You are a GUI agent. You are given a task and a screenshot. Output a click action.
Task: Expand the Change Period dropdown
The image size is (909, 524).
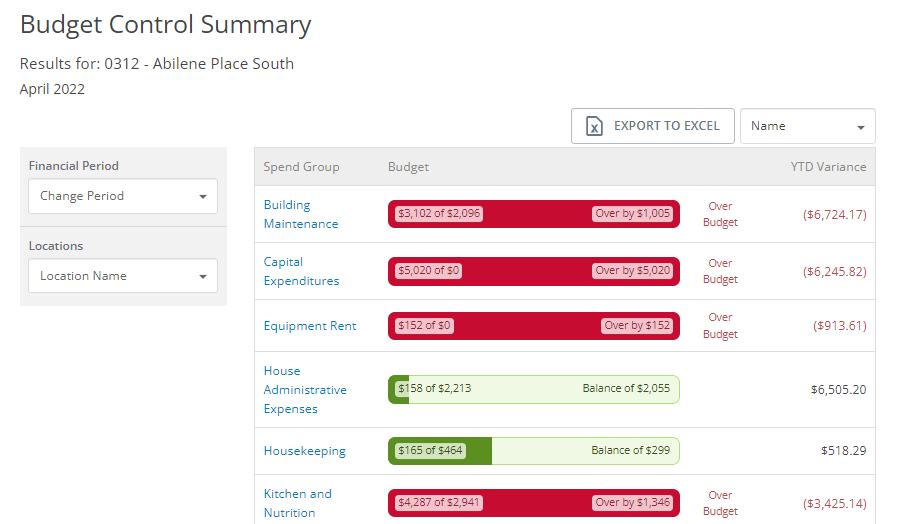tap(123, 196)
